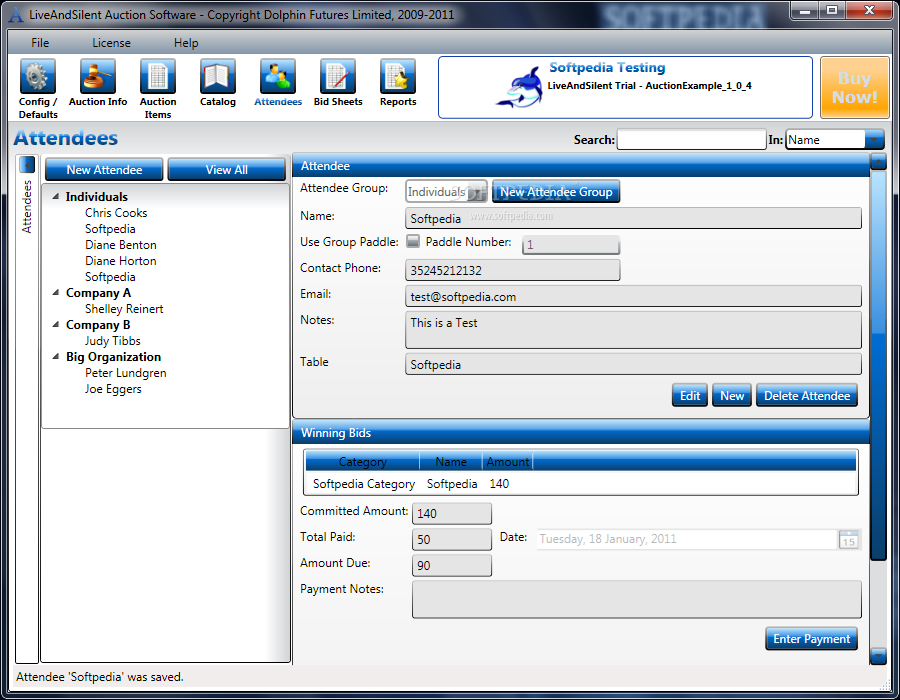Open the Help menu

pos(186,42)
